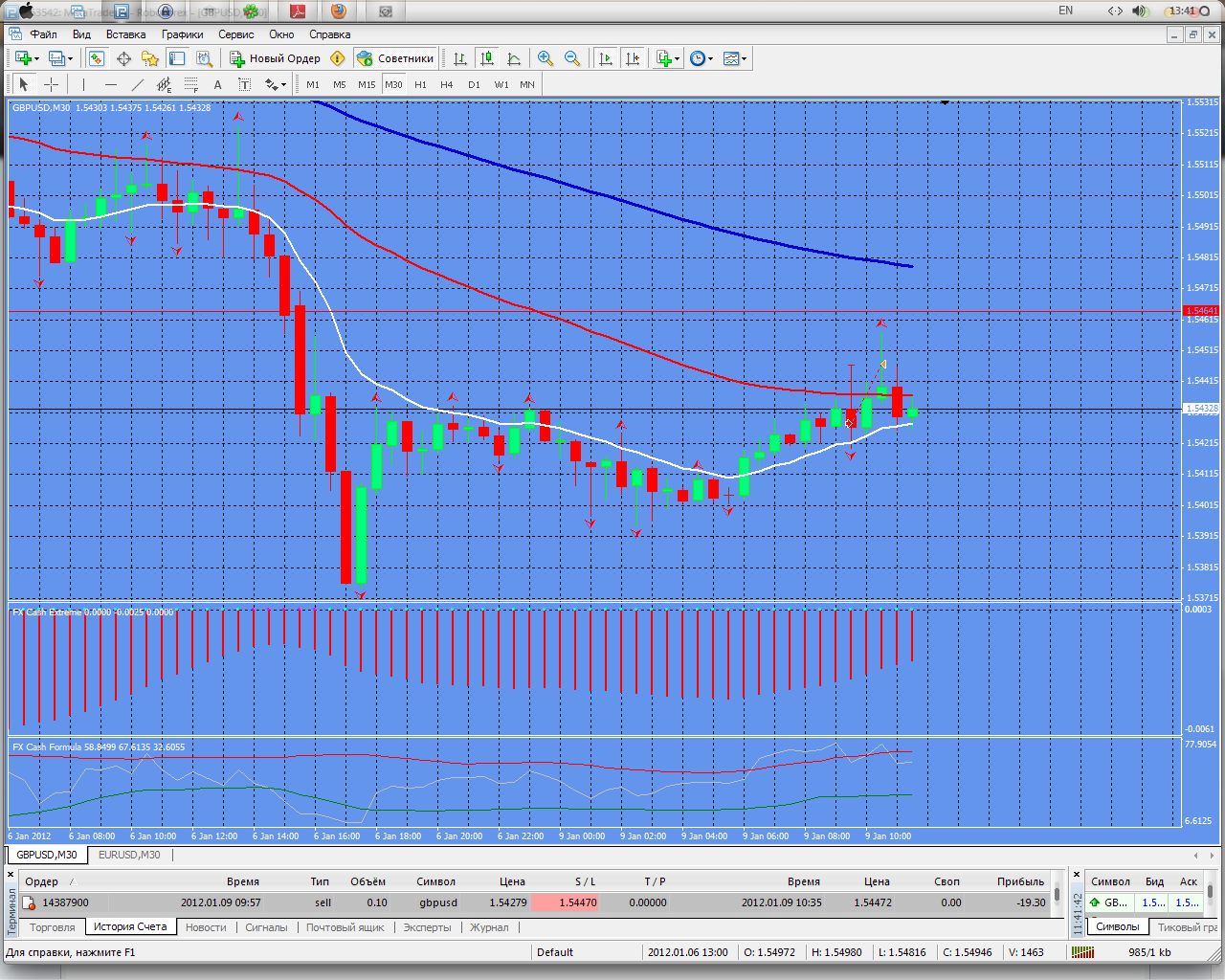
Task: Show the Navigator panel (folder with star)
Action: point(150,58)
